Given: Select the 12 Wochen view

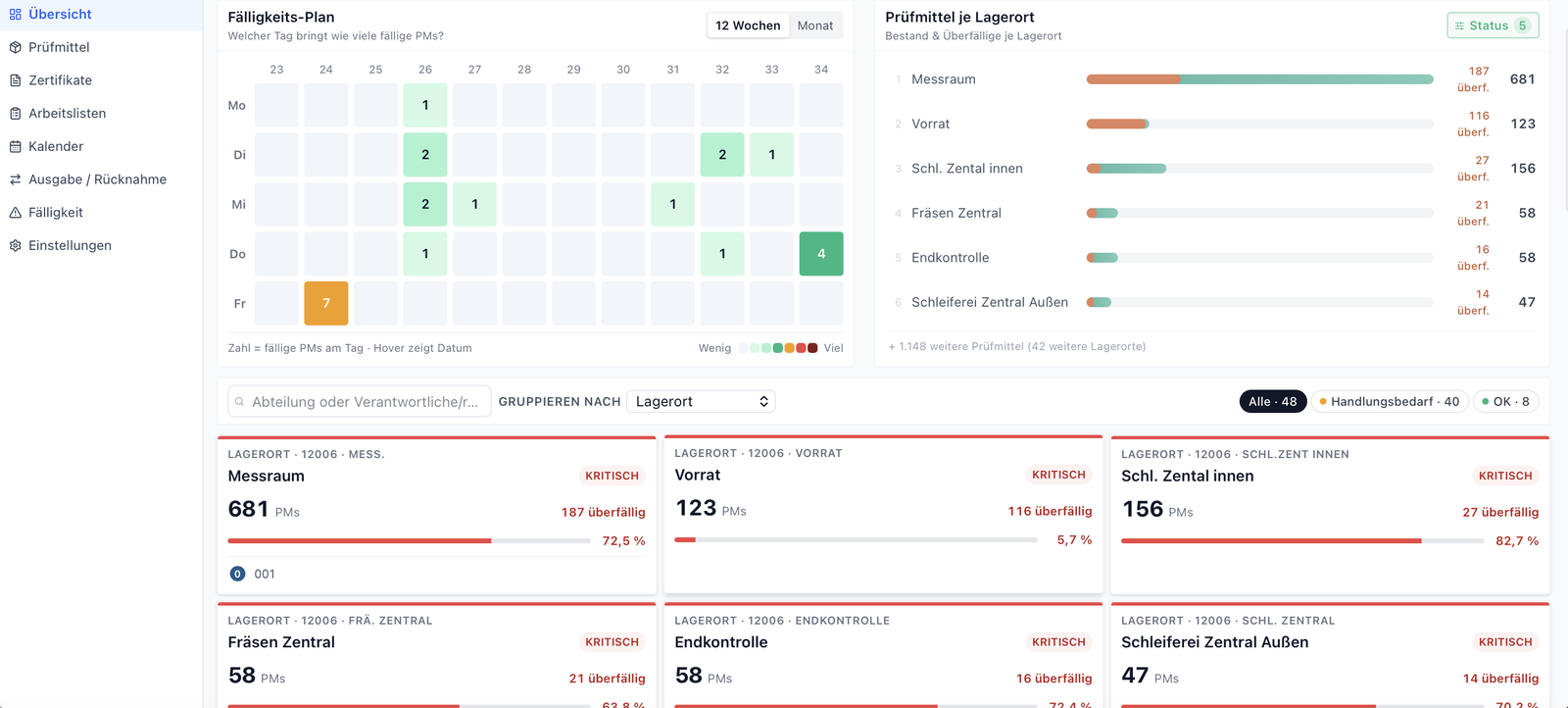Looking at the screenshot, I should click(748, 25).
